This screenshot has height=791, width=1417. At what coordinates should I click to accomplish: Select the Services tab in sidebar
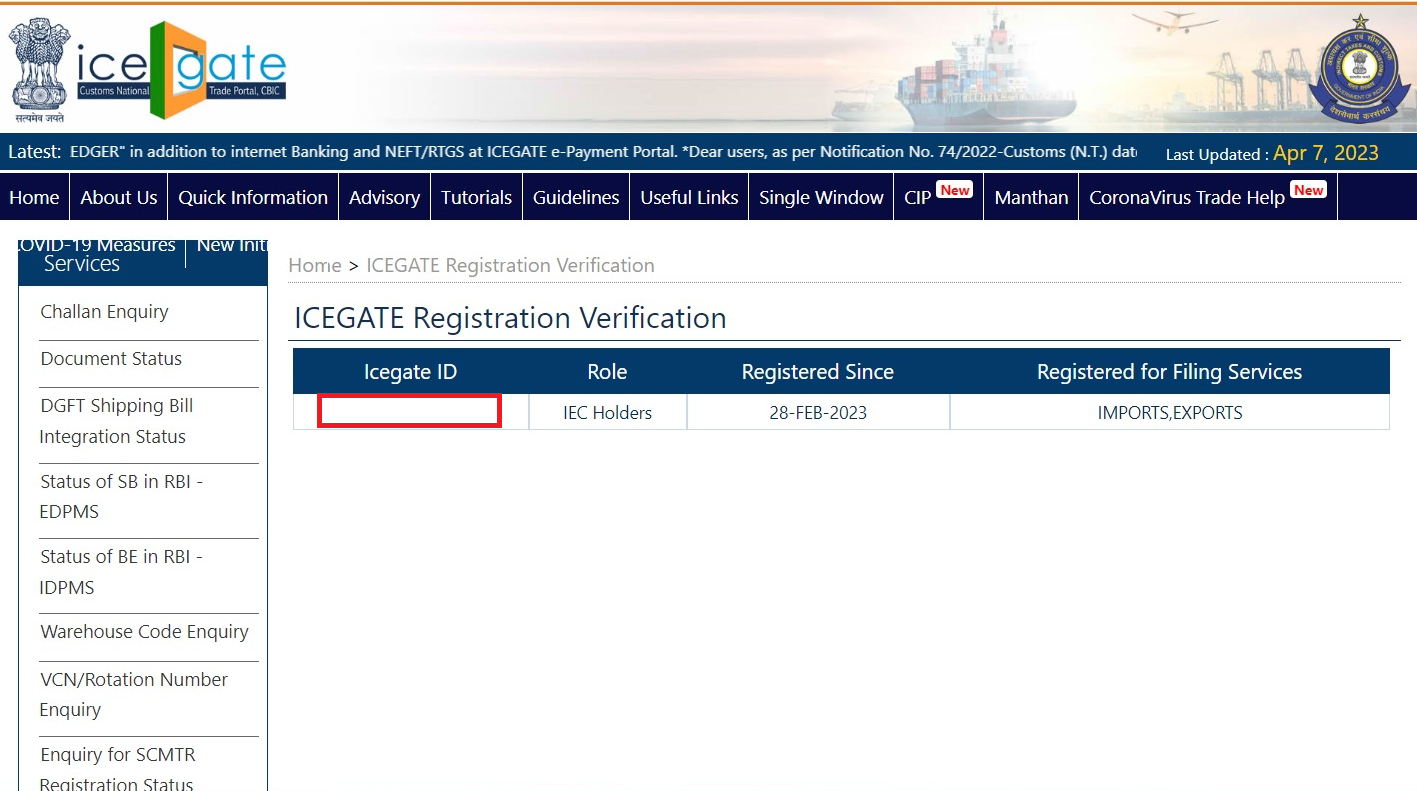tap(82, 264)
